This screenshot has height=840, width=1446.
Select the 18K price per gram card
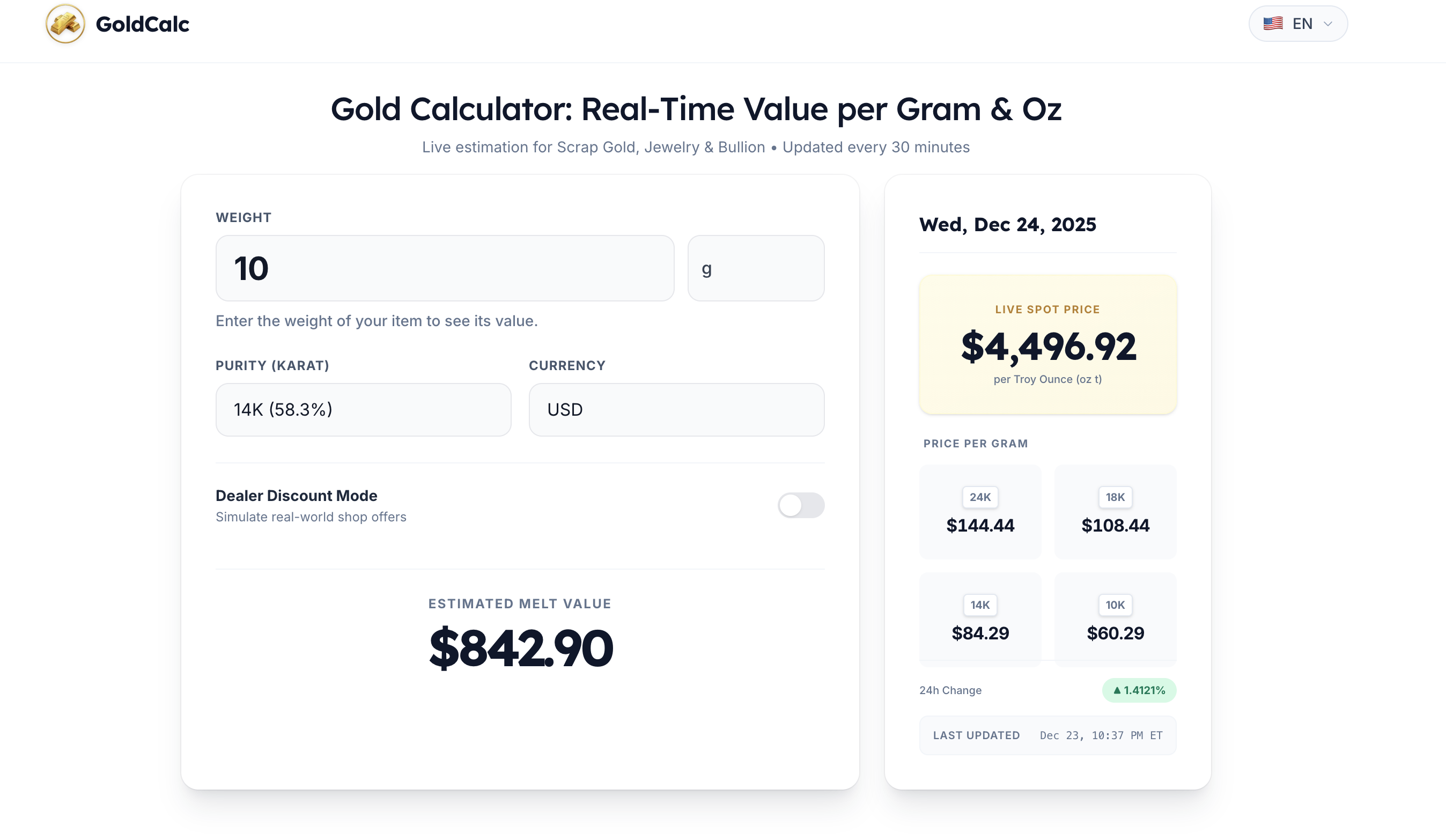point(1115,512)
